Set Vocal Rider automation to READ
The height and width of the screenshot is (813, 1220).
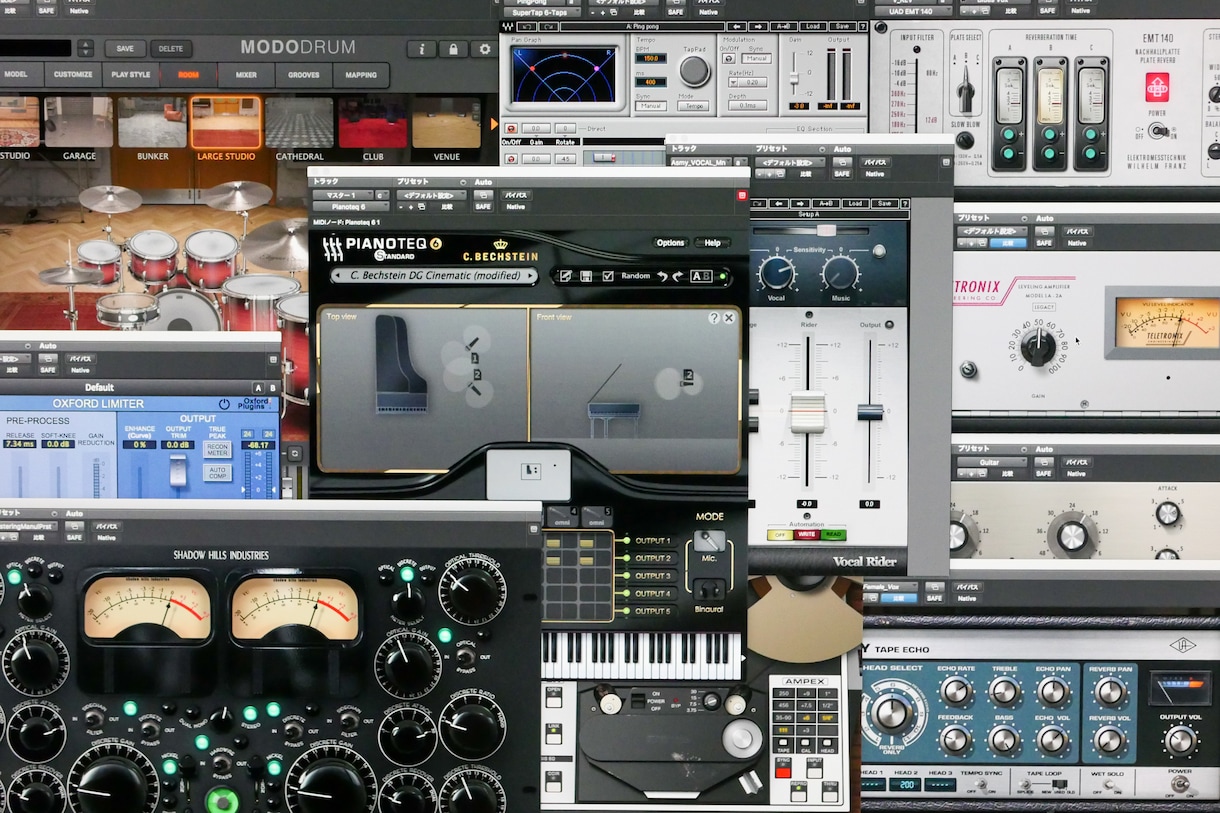click(832, 535)
